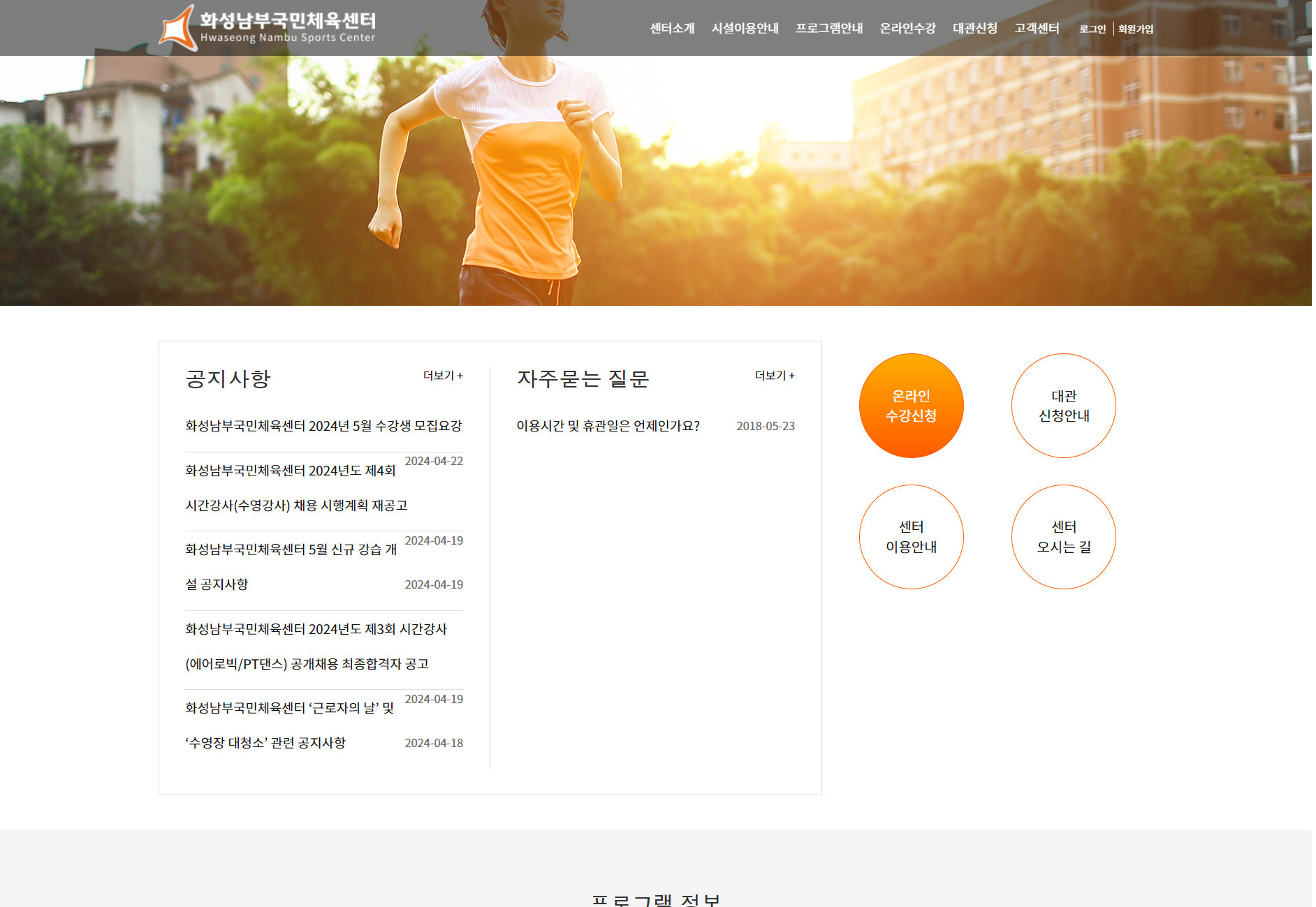This screenshot has height=907, width=1316.
Task: Click the 대관 신청안내 circle button
Action: point(1063,406)
